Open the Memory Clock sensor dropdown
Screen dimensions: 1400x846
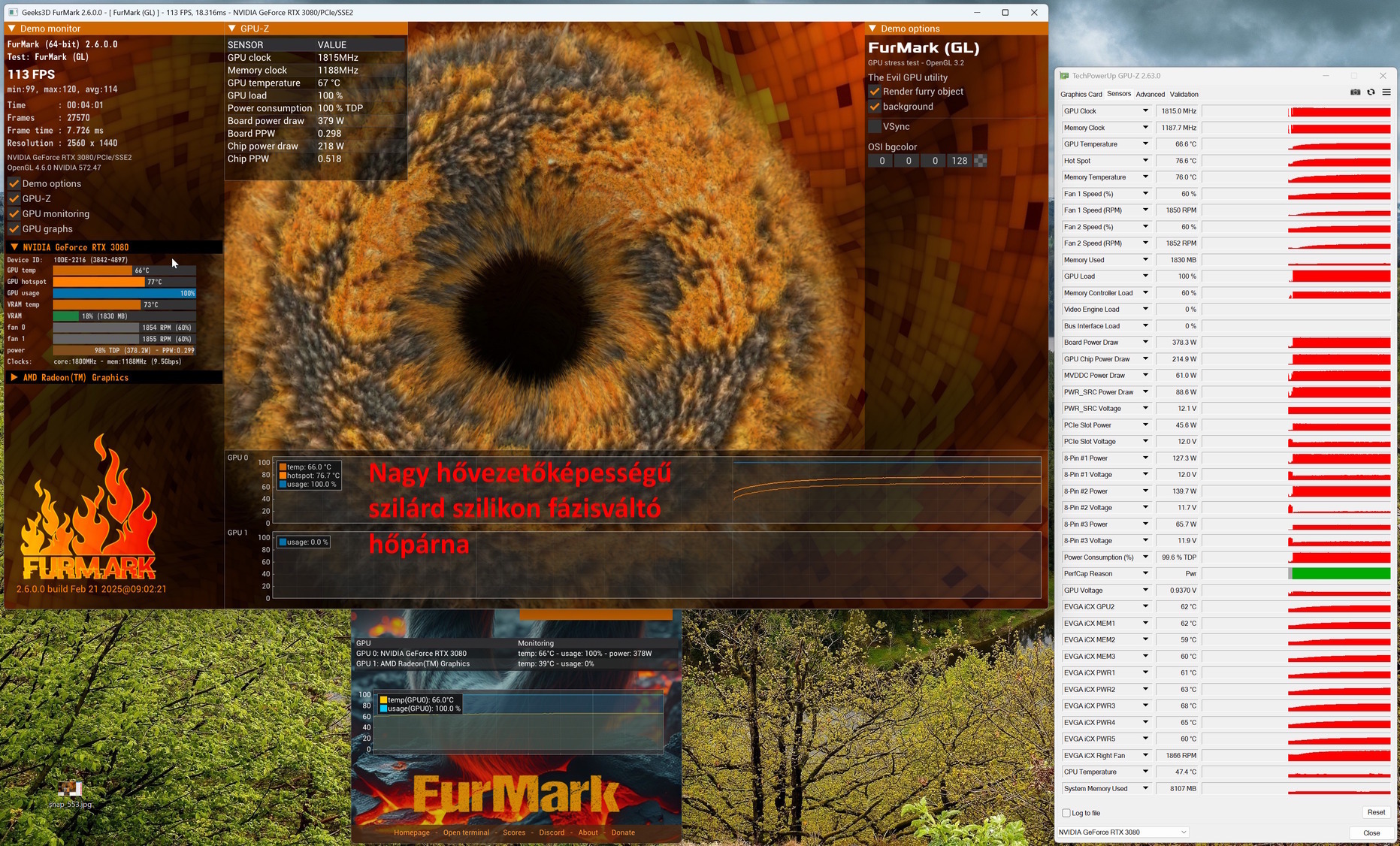(x=1145, y=128)
